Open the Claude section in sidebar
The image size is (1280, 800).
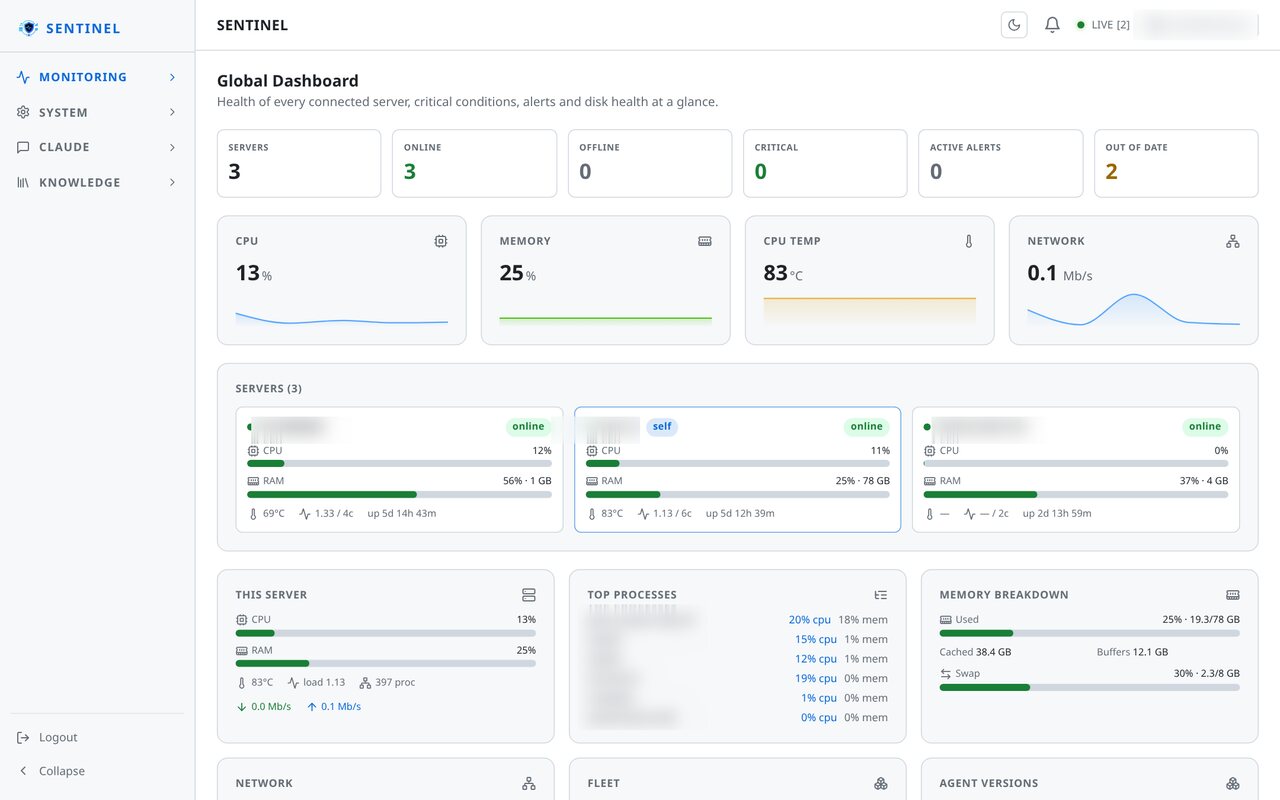click(x=97, y=147)
